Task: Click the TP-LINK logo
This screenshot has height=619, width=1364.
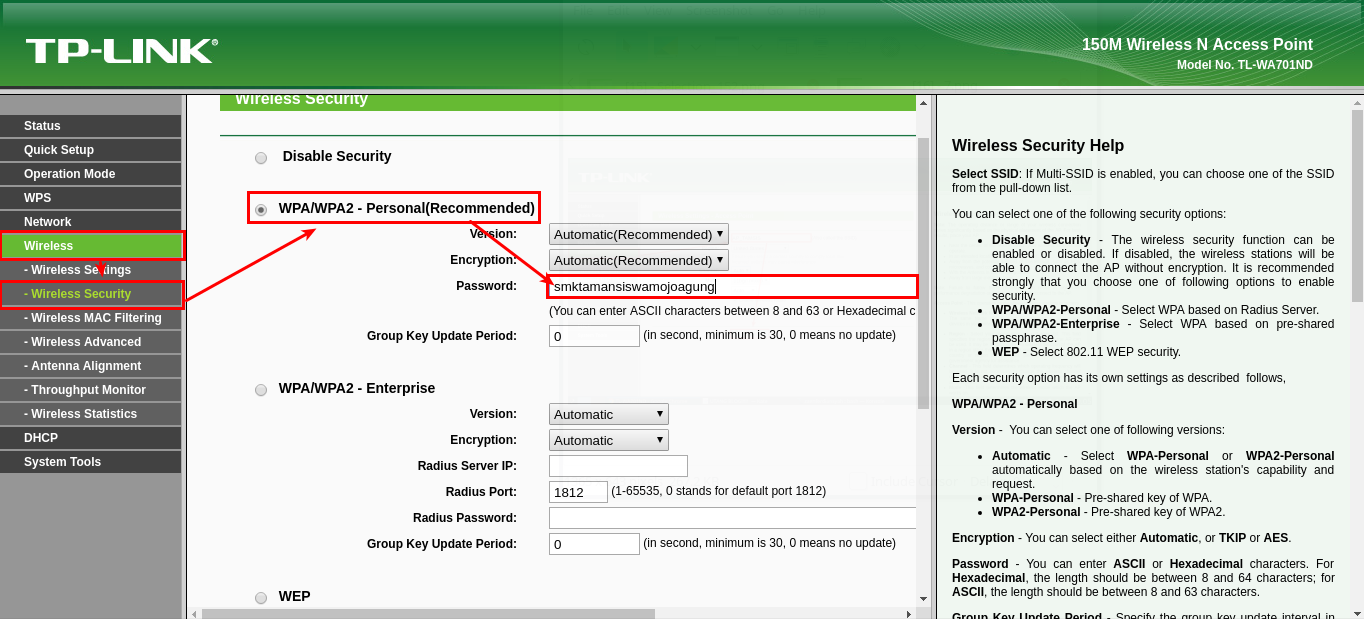Action: 120,49
